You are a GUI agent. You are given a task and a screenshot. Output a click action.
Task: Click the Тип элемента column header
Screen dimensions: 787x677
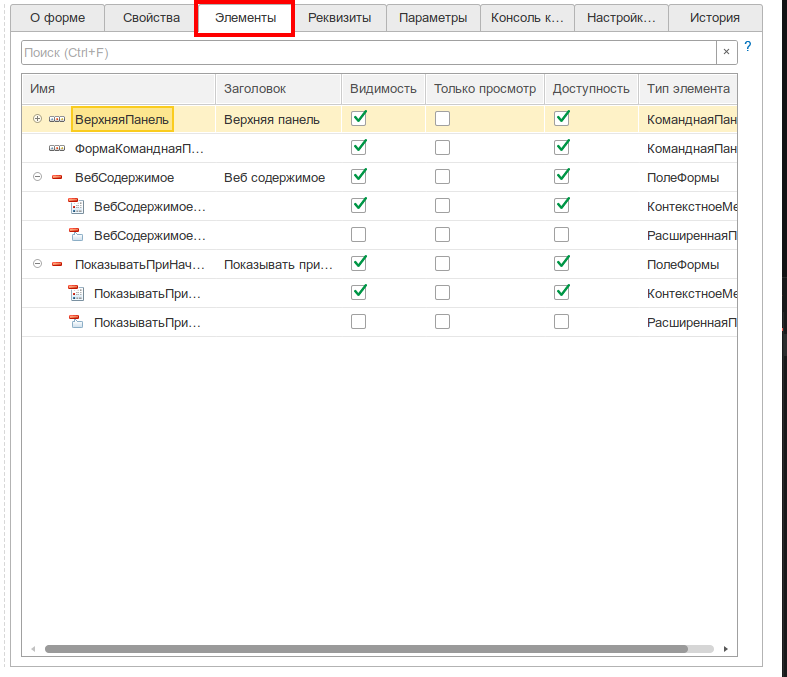click(x=688, y=89)
